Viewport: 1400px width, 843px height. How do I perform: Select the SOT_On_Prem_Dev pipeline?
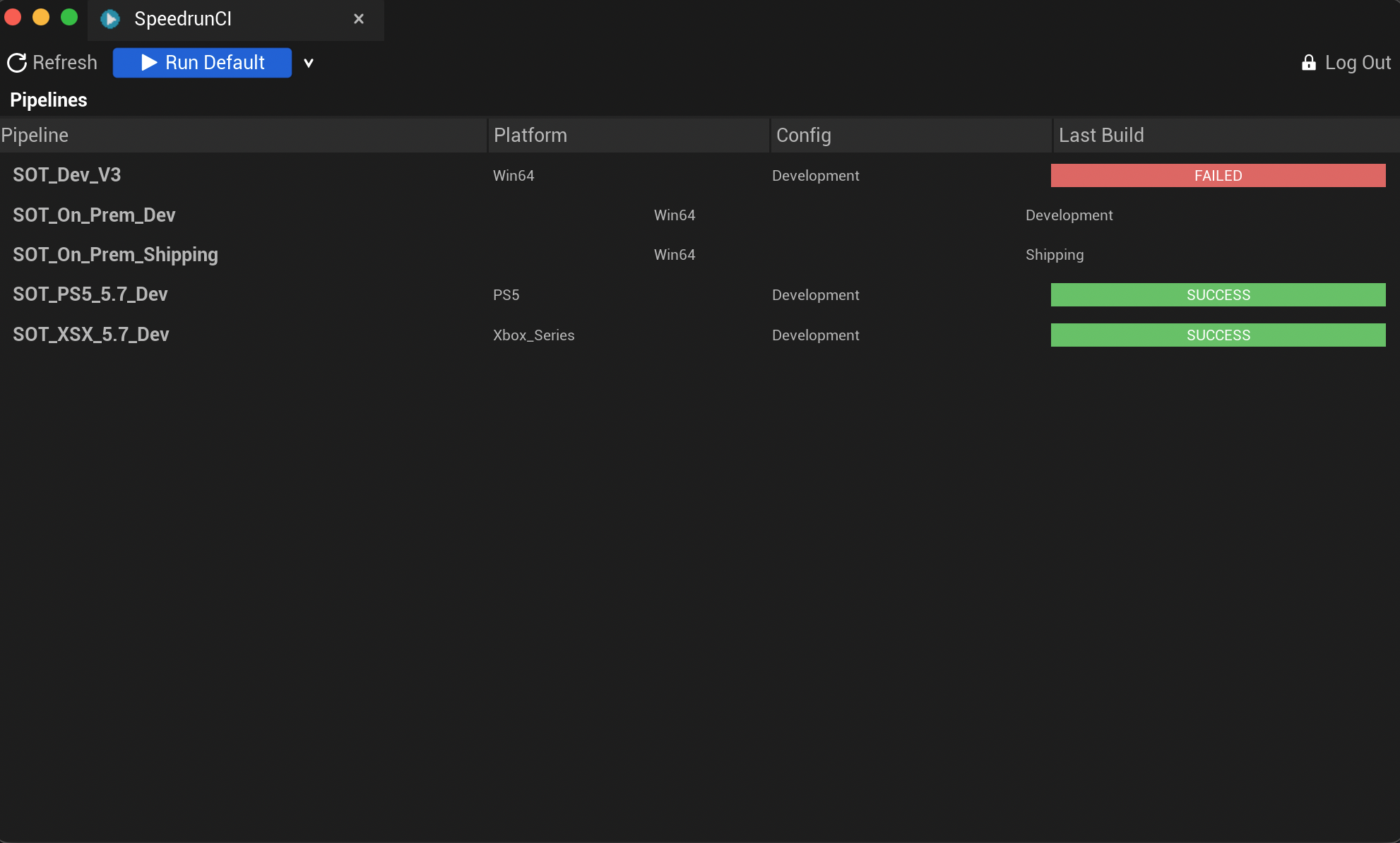pyautogui.click(x=94, y=215)
